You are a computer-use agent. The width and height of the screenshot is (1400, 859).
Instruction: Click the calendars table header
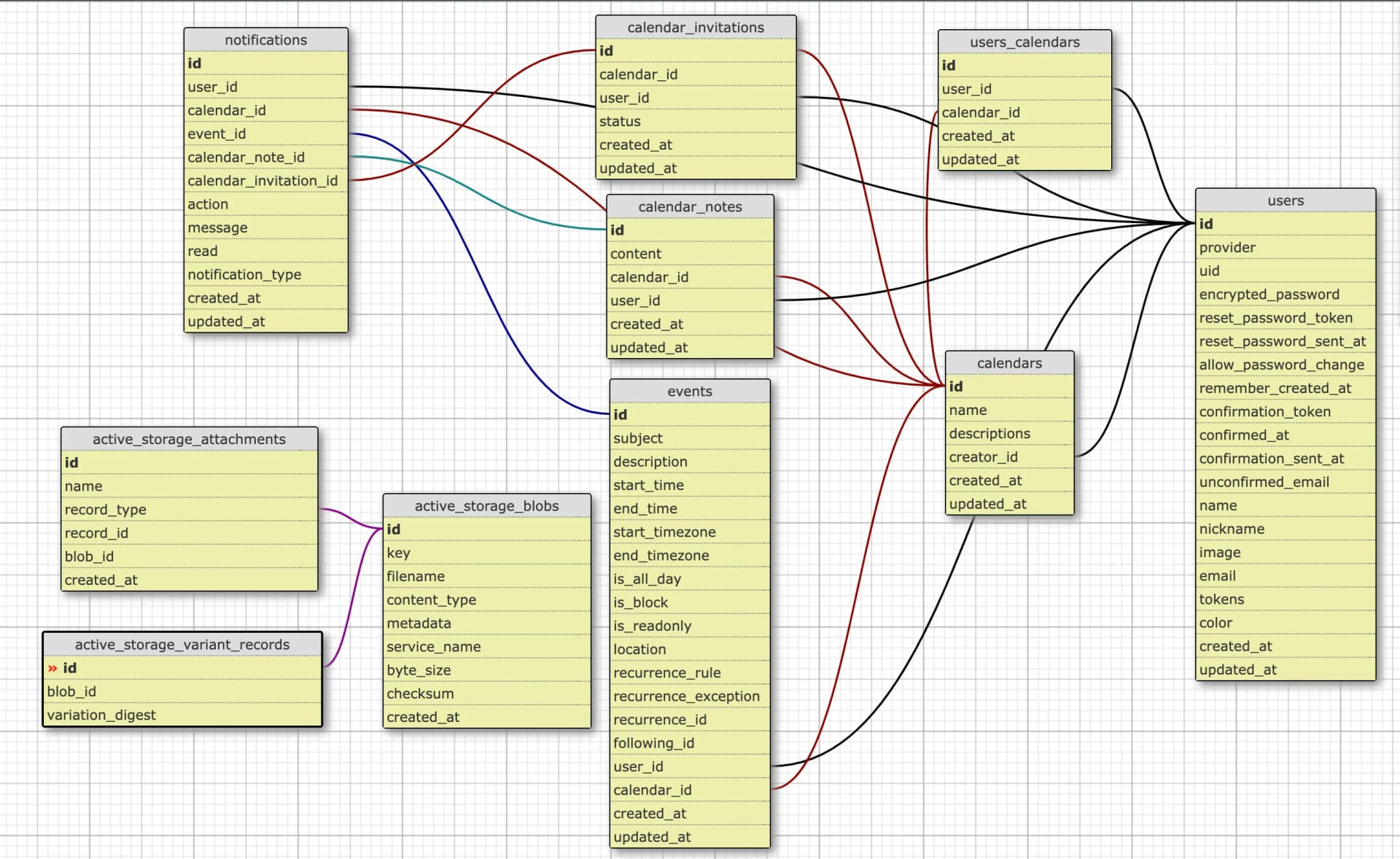point(1008,363)
